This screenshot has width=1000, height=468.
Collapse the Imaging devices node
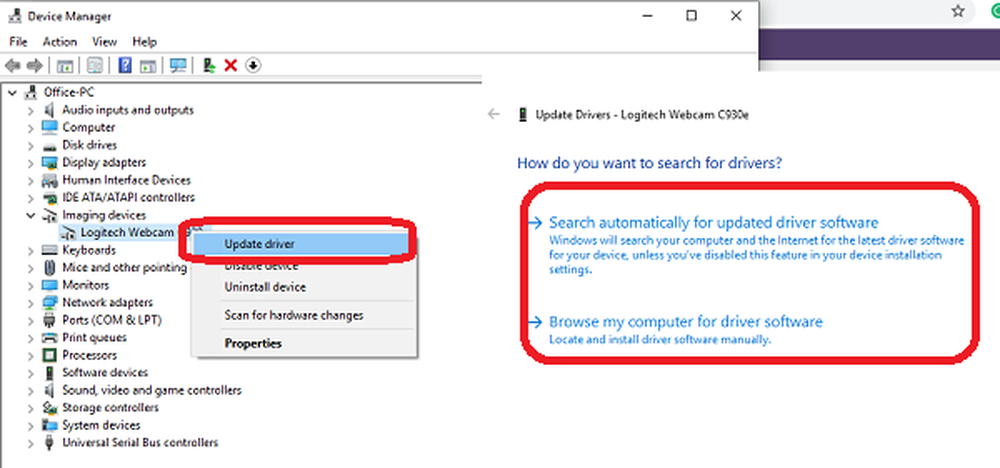tap(31, 216)
